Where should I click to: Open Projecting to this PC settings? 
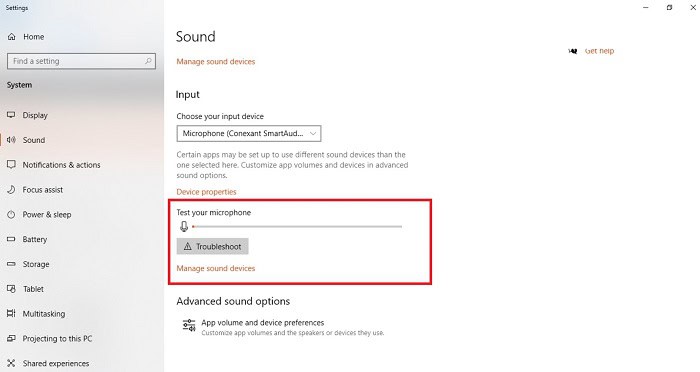click(x=57, y=339)
